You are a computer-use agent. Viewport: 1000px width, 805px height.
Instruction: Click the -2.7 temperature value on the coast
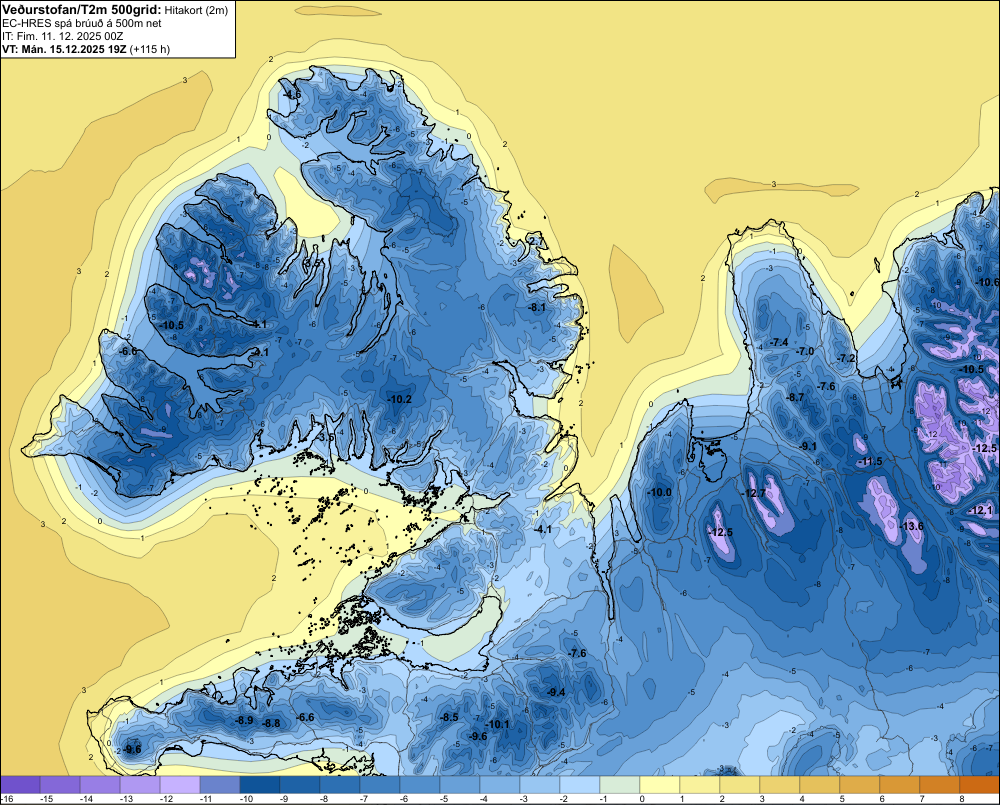[x=534, y=241]
